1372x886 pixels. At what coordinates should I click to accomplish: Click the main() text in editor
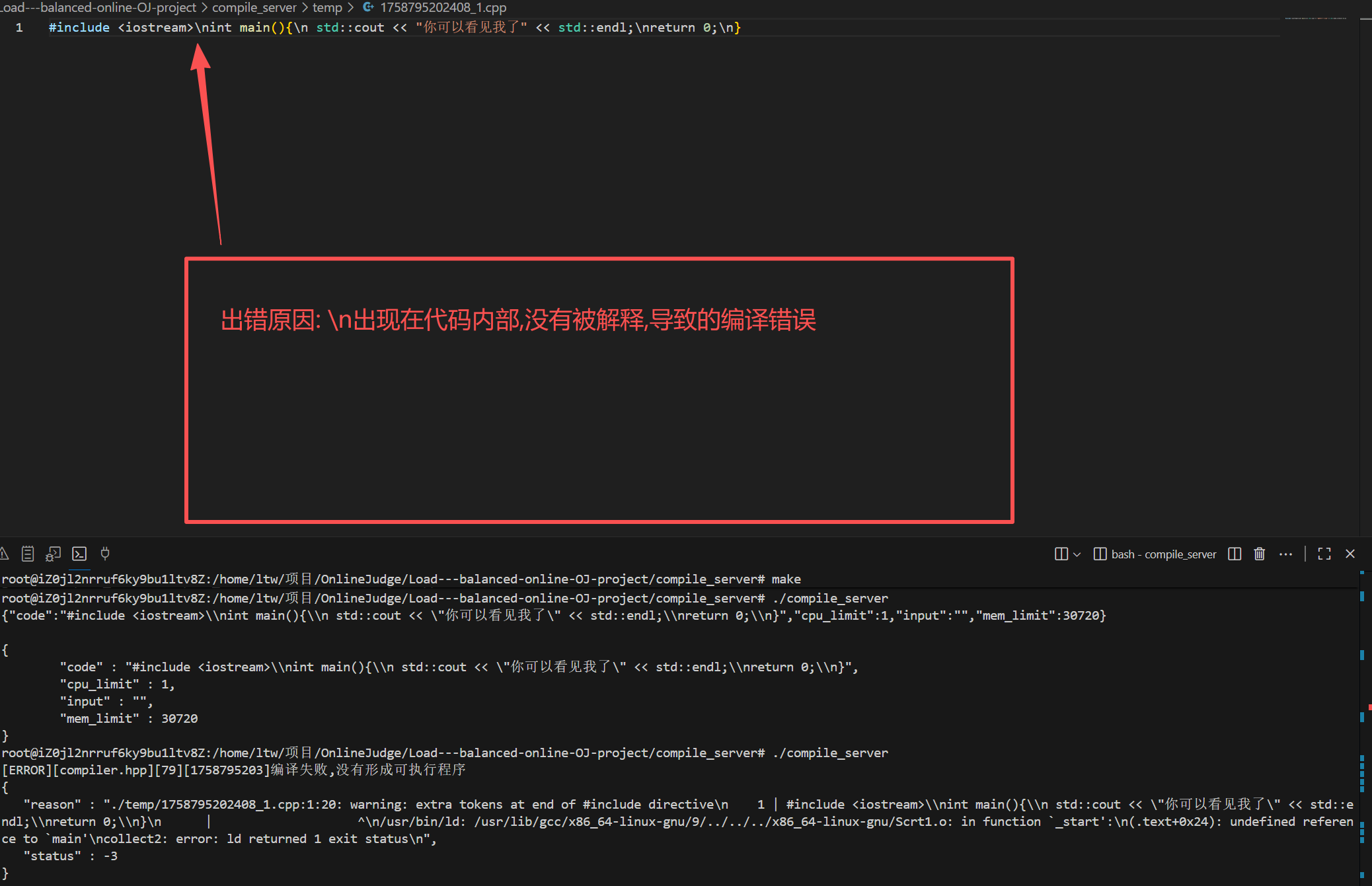[263, 28]
